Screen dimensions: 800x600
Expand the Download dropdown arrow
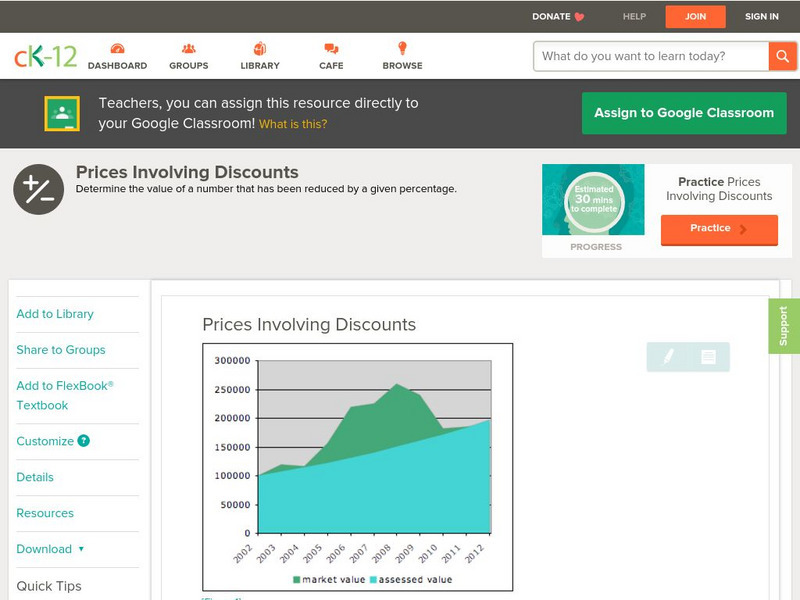(81, 549)
